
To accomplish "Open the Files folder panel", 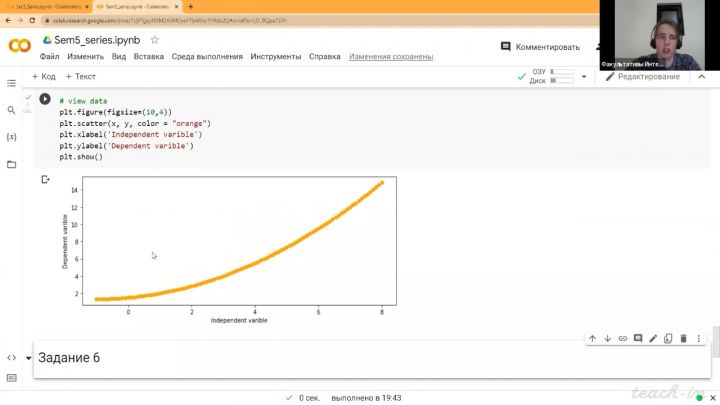I will (x=11, y=162).
